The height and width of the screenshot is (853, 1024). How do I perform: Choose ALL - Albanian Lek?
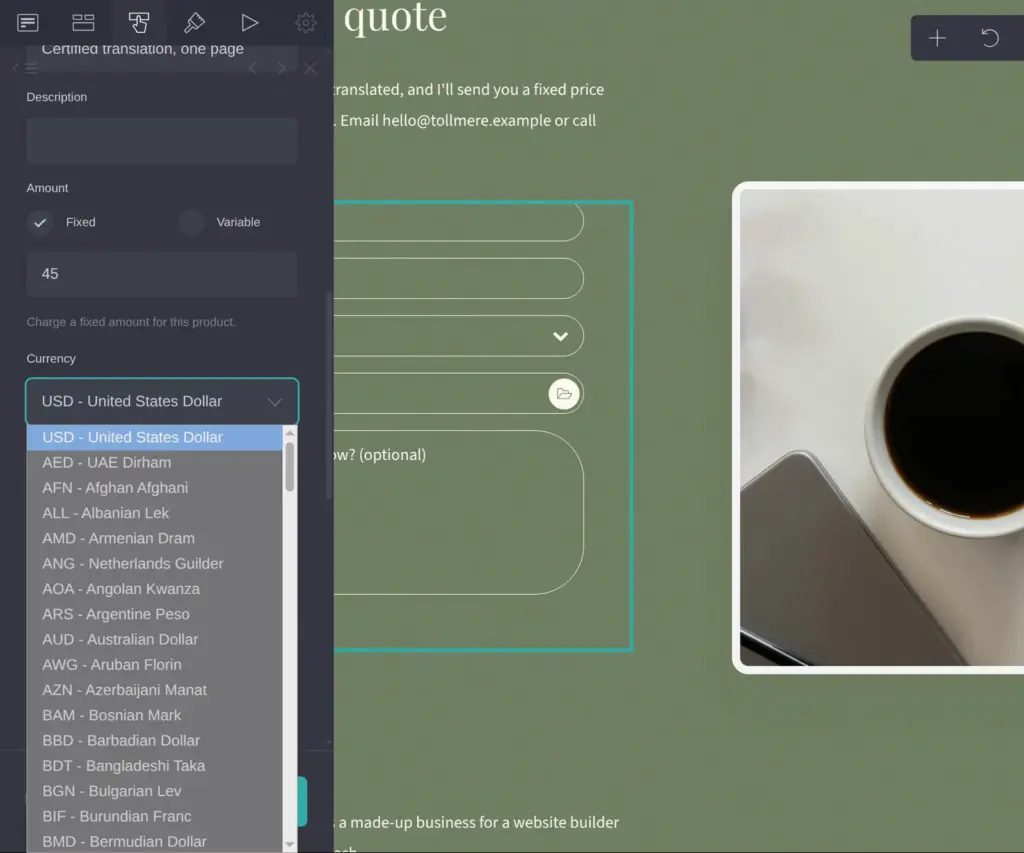(154, 513)
